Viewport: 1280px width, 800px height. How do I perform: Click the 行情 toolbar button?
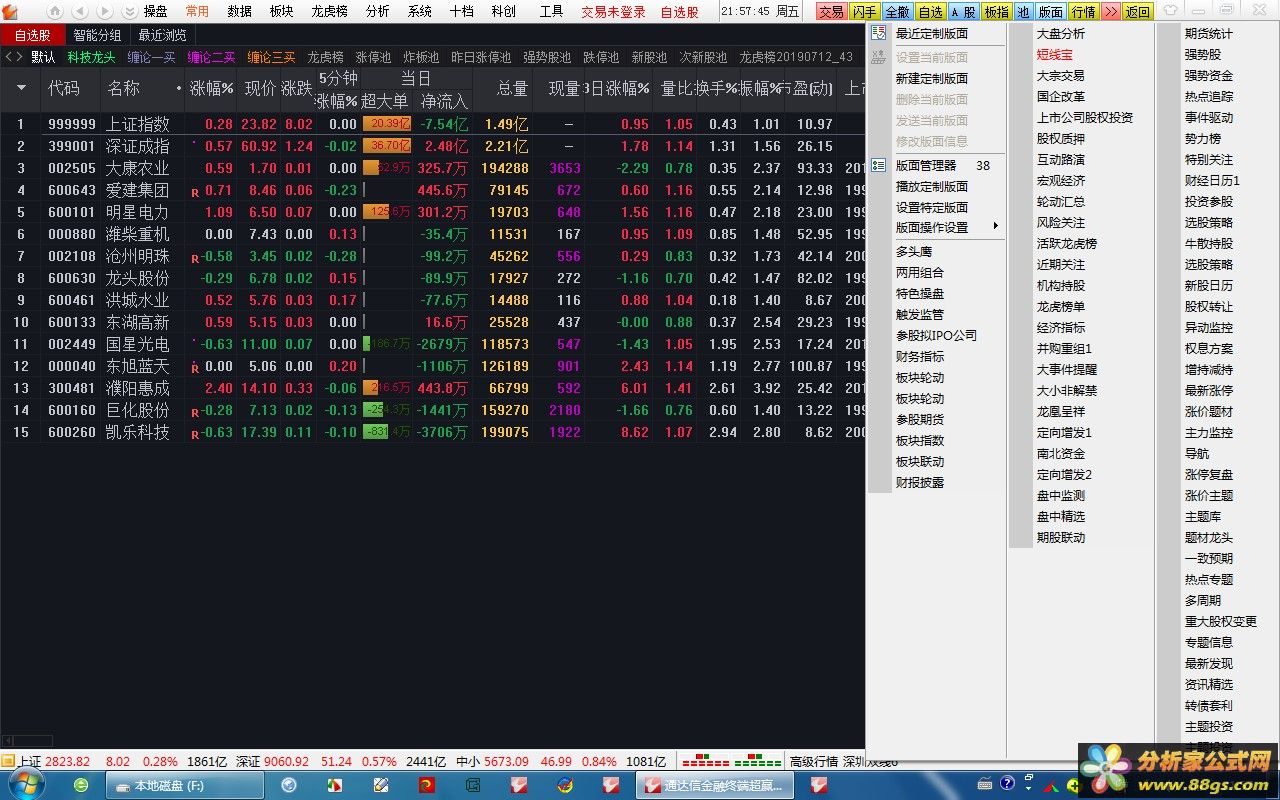(1083, 12)
